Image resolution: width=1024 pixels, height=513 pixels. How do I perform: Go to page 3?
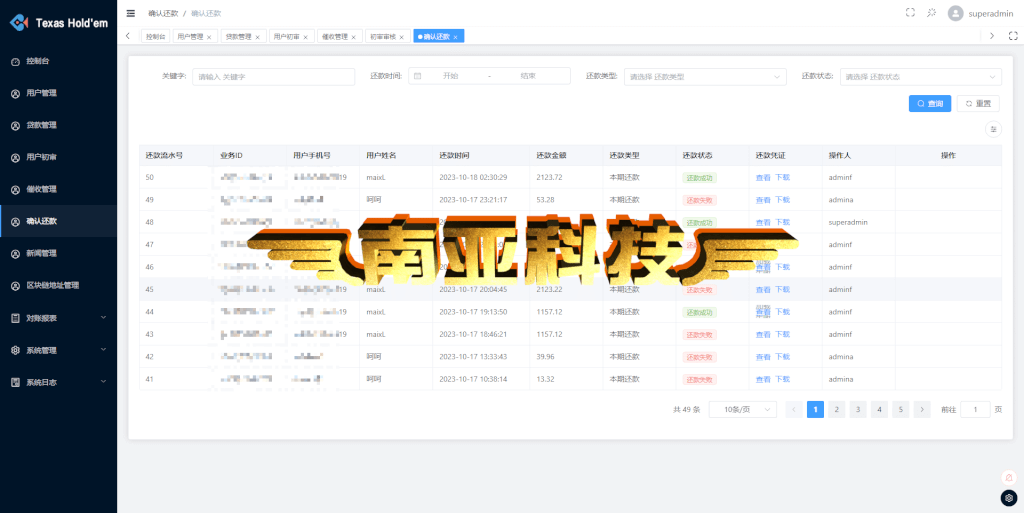click(858, 410)
